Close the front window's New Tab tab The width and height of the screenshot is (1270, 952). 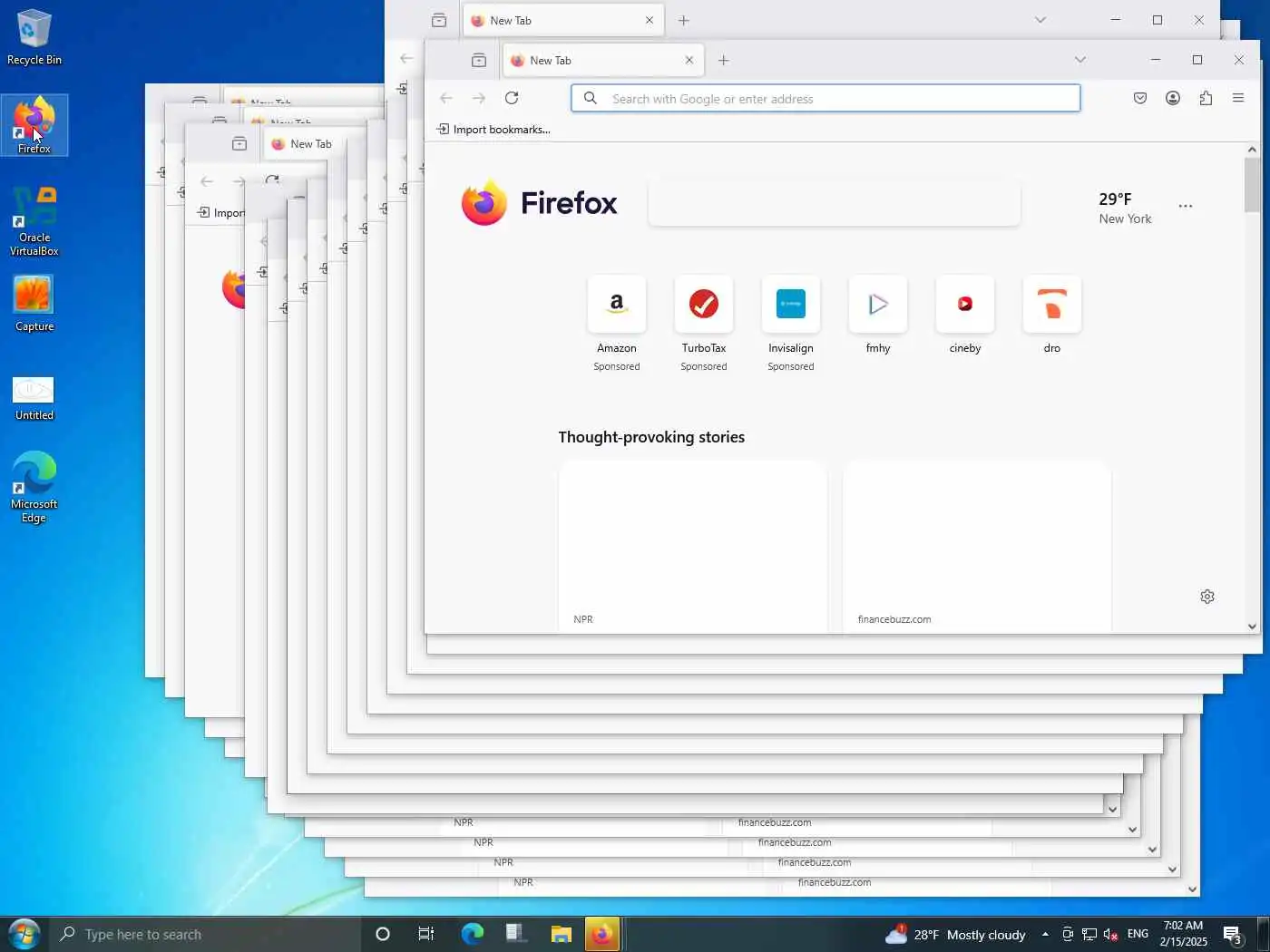click(x=689, y=60)
